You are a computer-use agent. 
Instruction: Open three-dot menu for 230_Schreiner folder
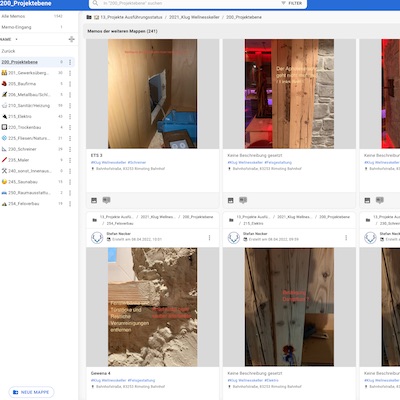pyautogui.click(x=70, y=149)
